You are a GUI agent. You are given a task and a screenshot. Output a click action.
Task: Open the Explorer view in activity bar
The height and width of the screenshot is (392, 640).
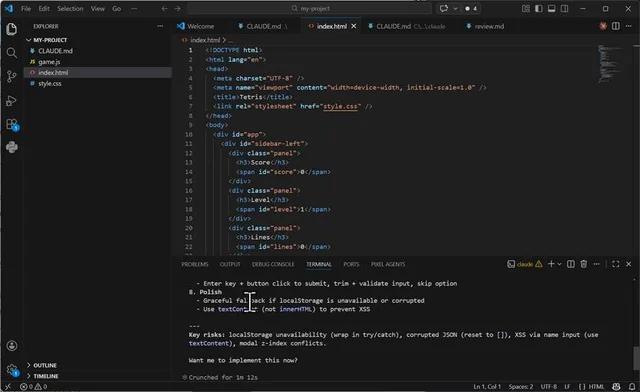(x=12, y=29)
